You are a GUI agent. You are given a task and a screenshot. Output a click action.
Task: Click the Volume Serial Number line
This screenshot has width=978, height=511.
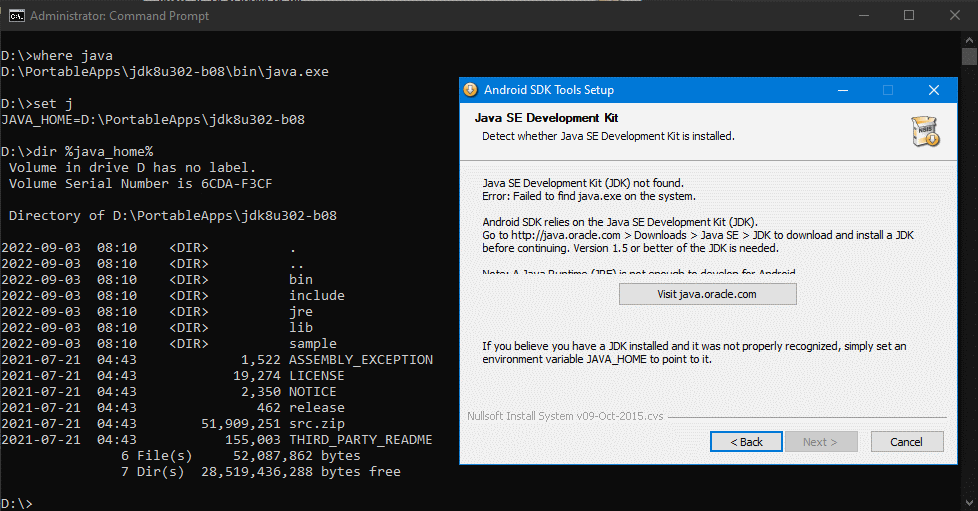[x=140, y=183]
